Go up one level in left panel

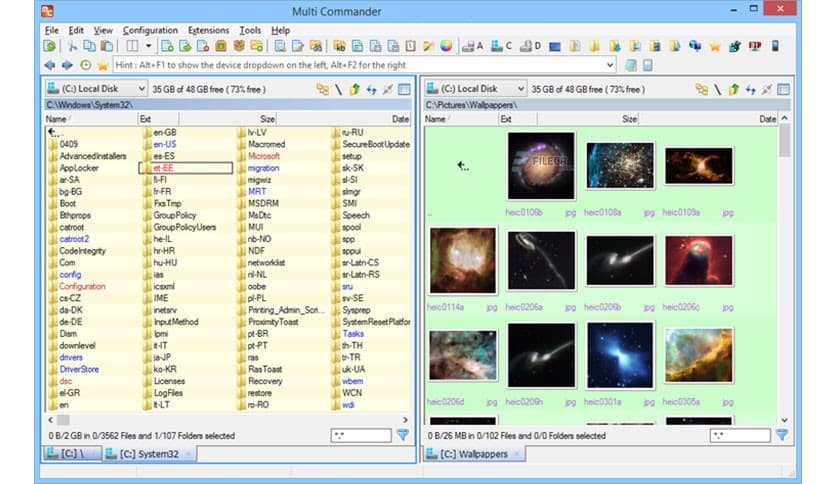(355, 89)
